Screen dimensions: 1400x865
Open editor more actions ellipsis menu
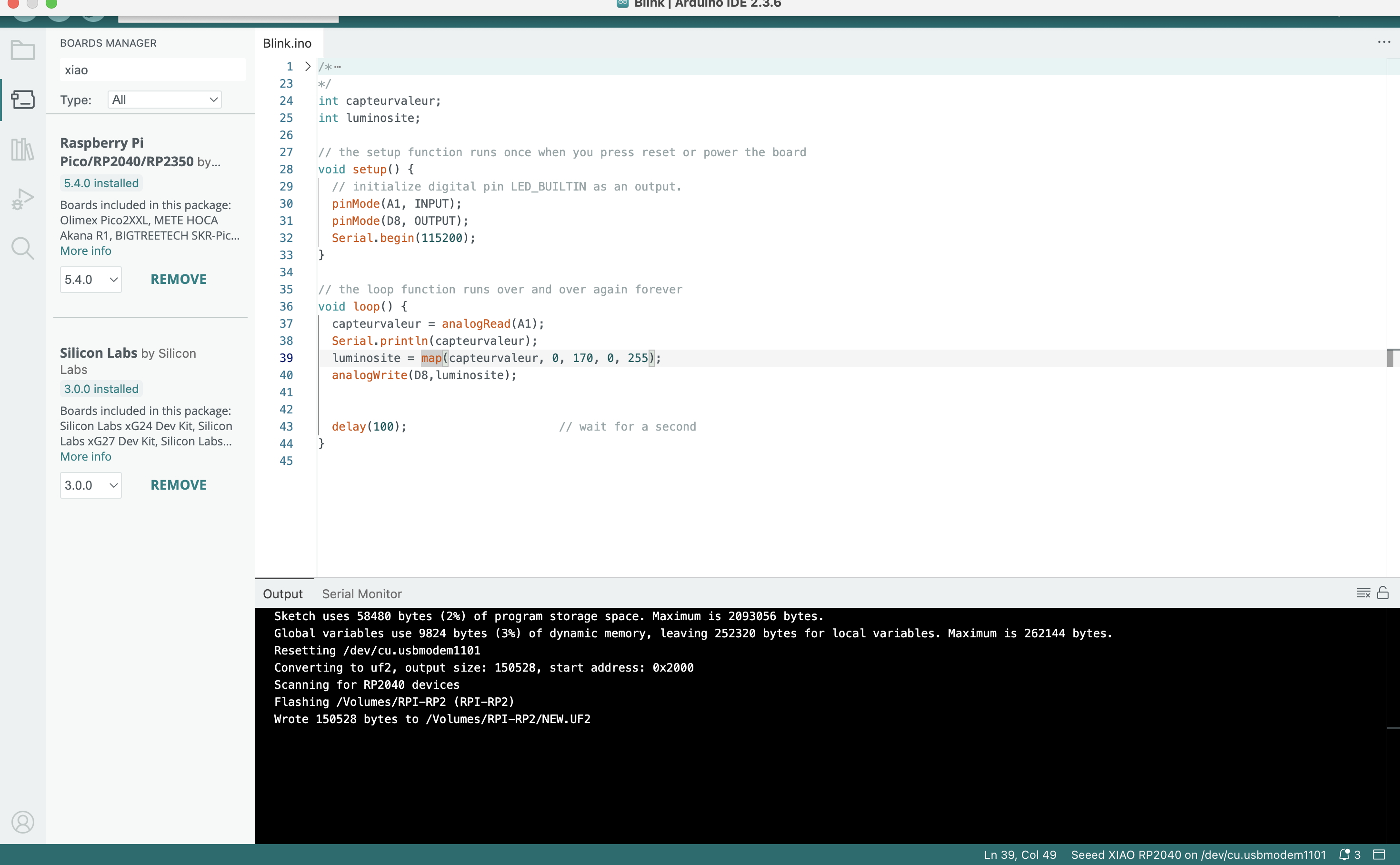coord(1384,42)
